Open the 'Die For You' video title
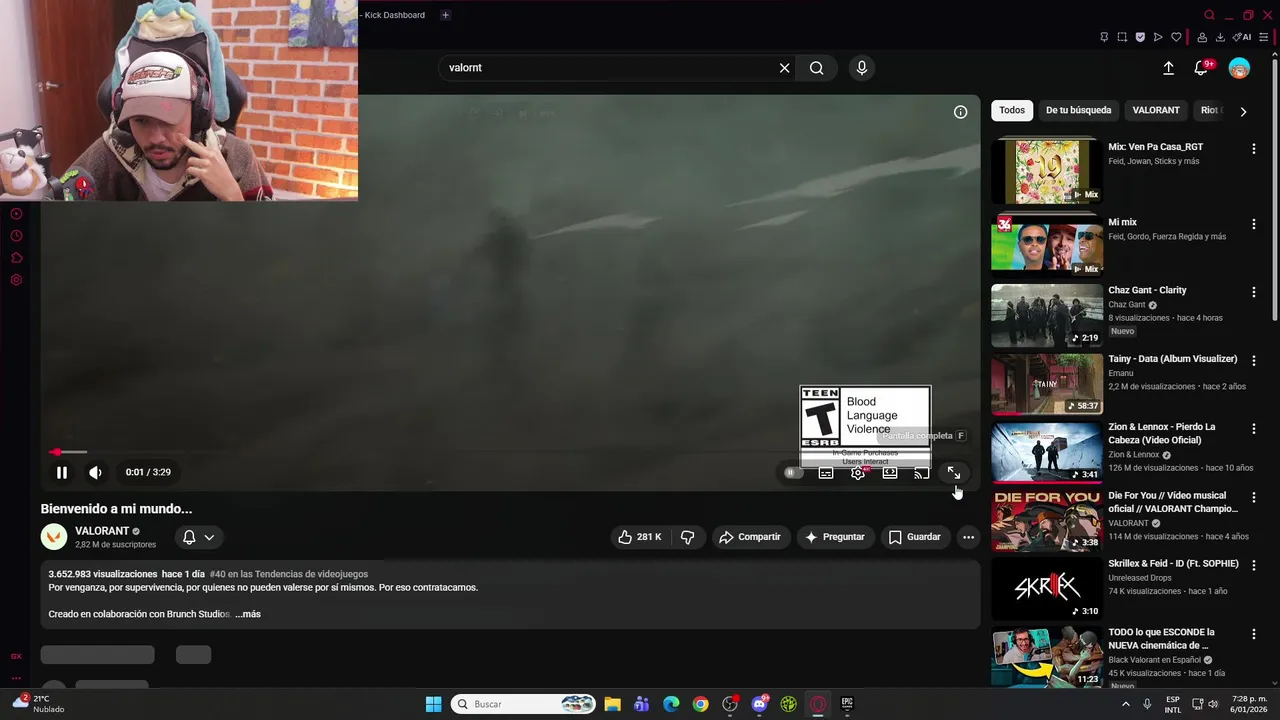 pos(1172,502)
